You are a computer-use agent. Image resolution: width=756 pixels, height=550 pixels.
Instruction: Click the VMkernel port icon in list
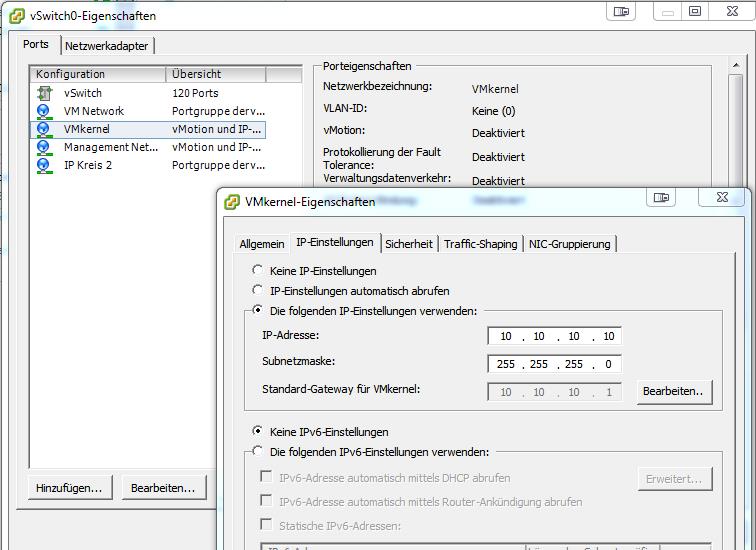pyautogui.click(x=44, y=129)
